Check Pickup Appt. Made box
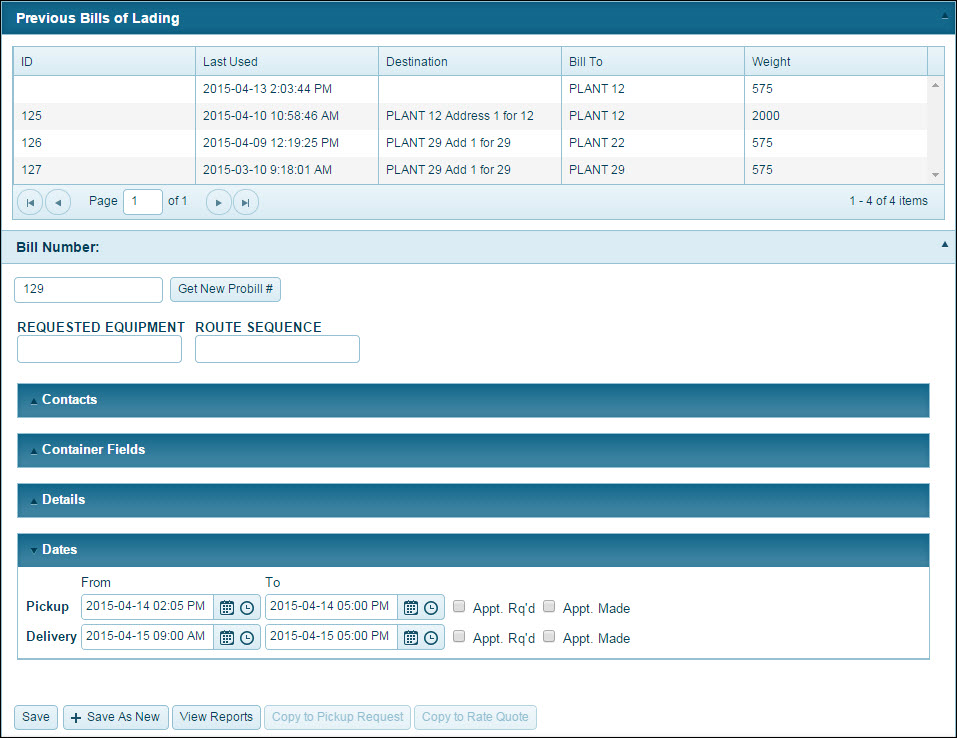 point(549,606)
